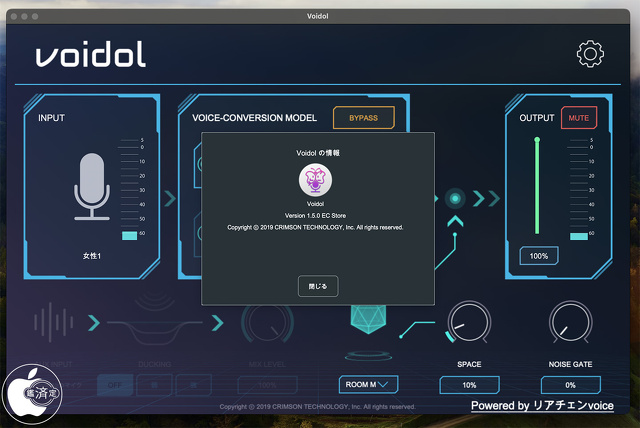Screen dimensions: 640x428
Task: Click the teal 3D room gem icon
Action: click(368, 319)
